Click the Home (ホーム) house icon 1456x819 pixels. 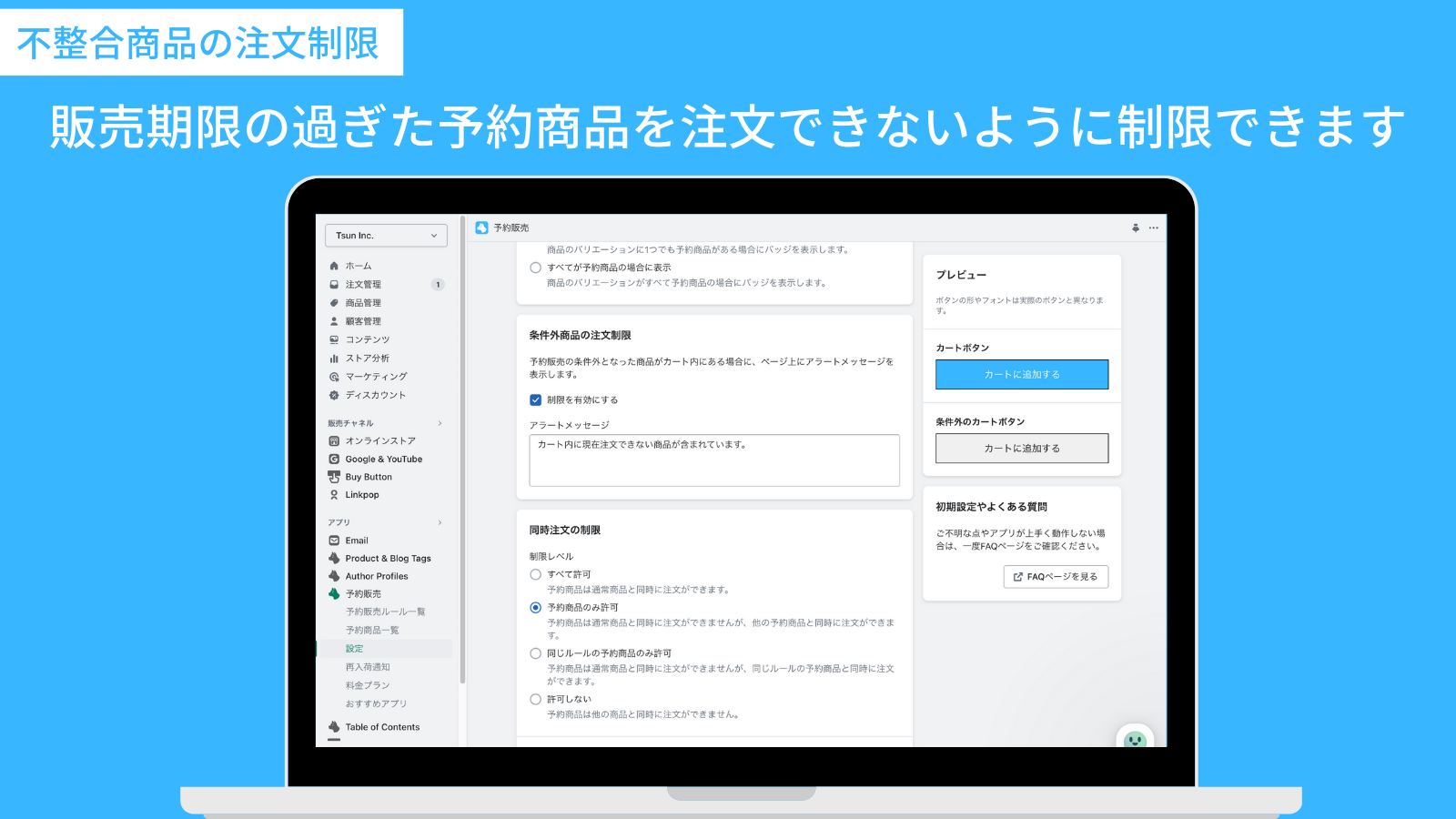click(x=334, y=266)
